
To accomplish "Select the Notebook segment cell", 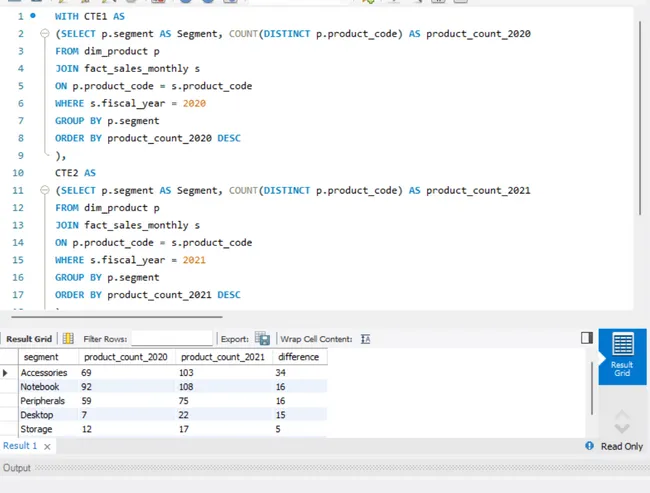I will coord(49,387).
